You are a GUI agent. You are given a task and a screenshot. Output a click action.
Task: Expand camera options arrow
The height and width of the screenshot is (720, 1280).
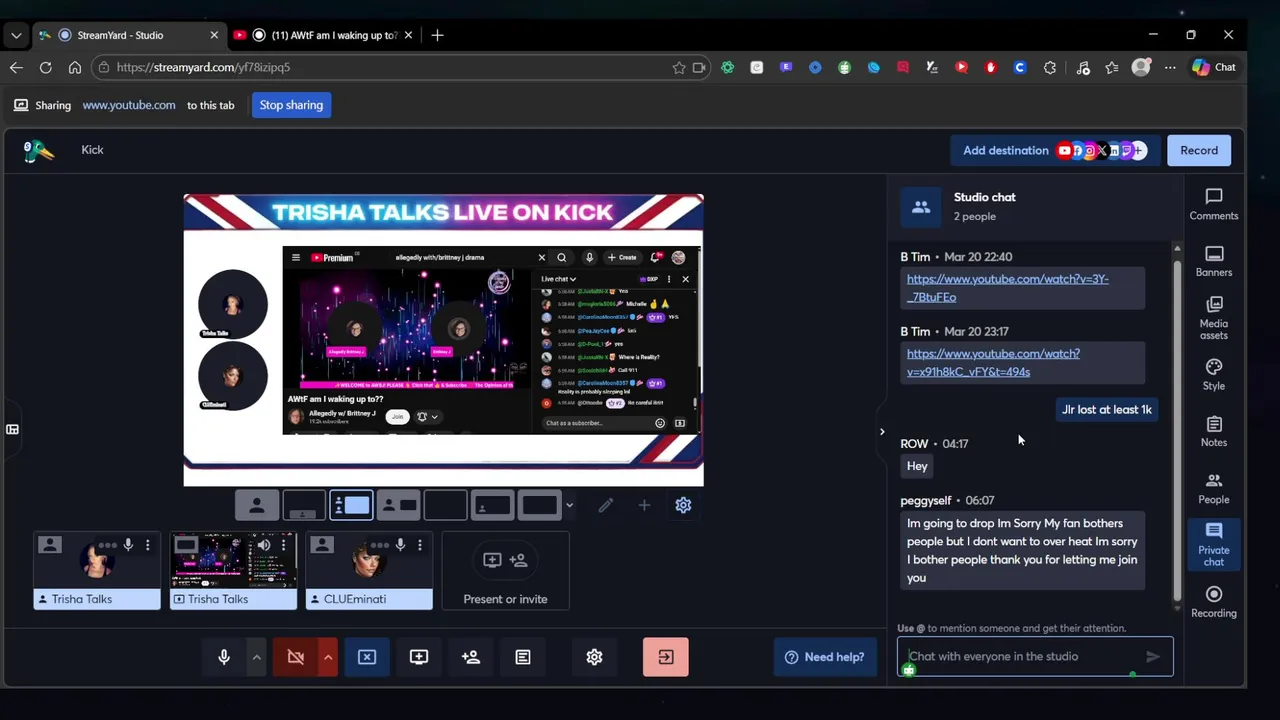tap(327, 657)
